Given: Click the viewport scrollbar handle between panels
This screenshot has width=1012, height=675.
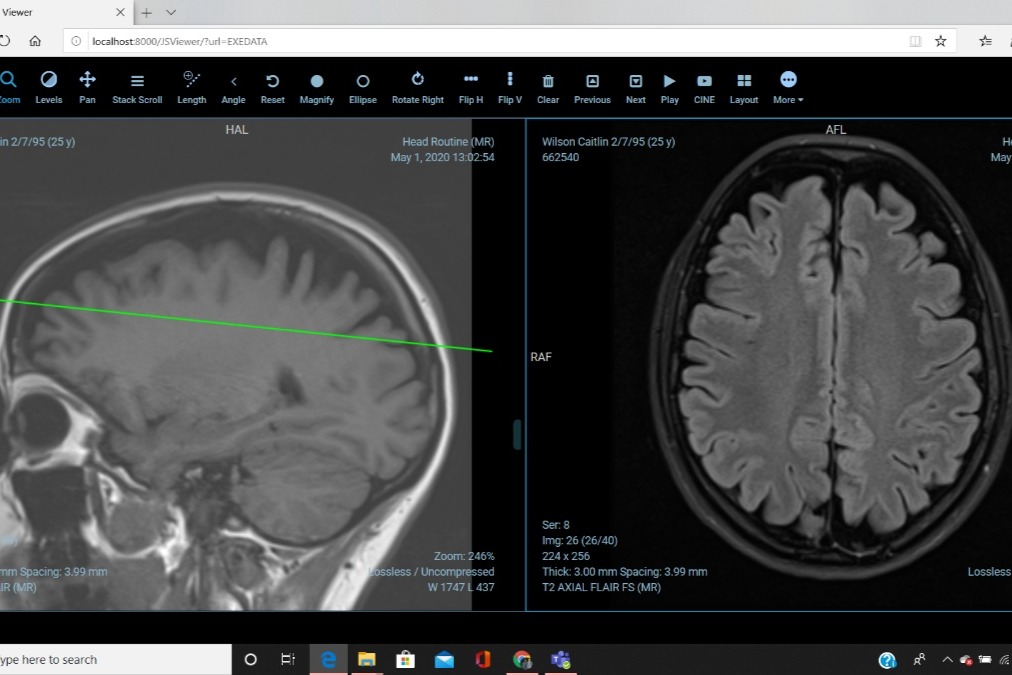Looking at the screenshot, I should click(x=517, y=434).
